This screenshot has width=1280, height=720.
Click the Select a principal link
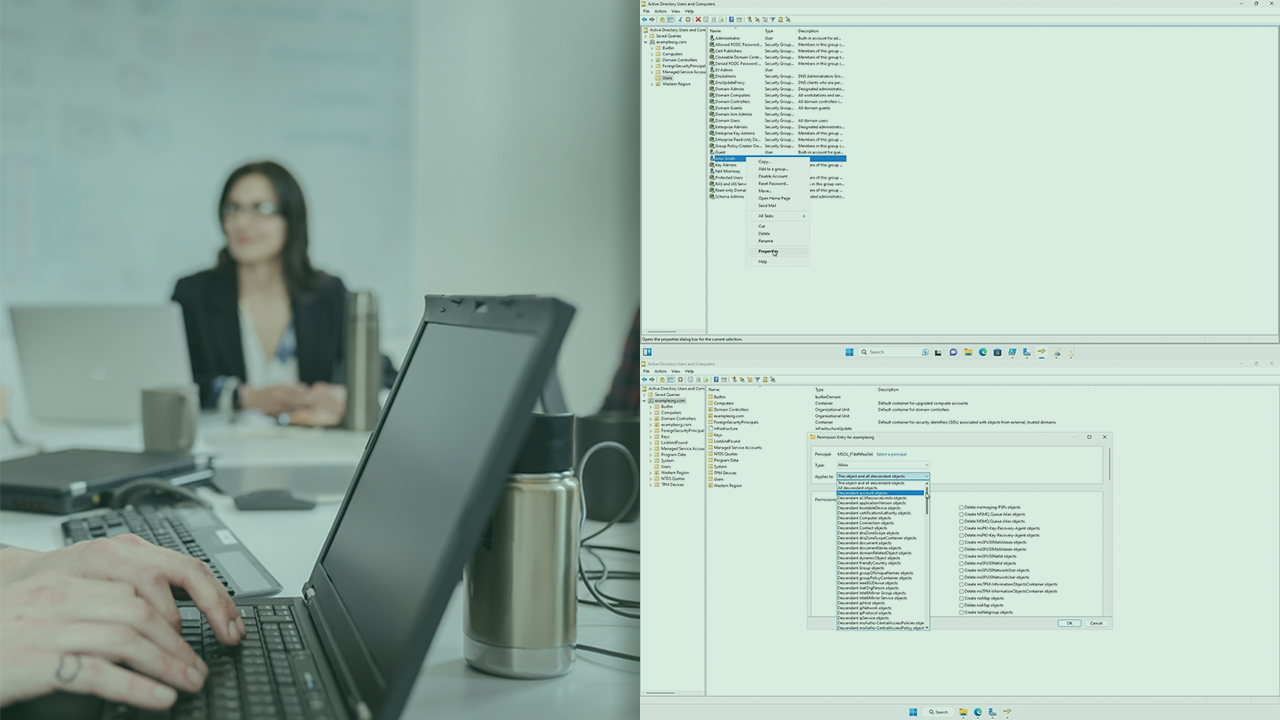[x=890, y=454]
